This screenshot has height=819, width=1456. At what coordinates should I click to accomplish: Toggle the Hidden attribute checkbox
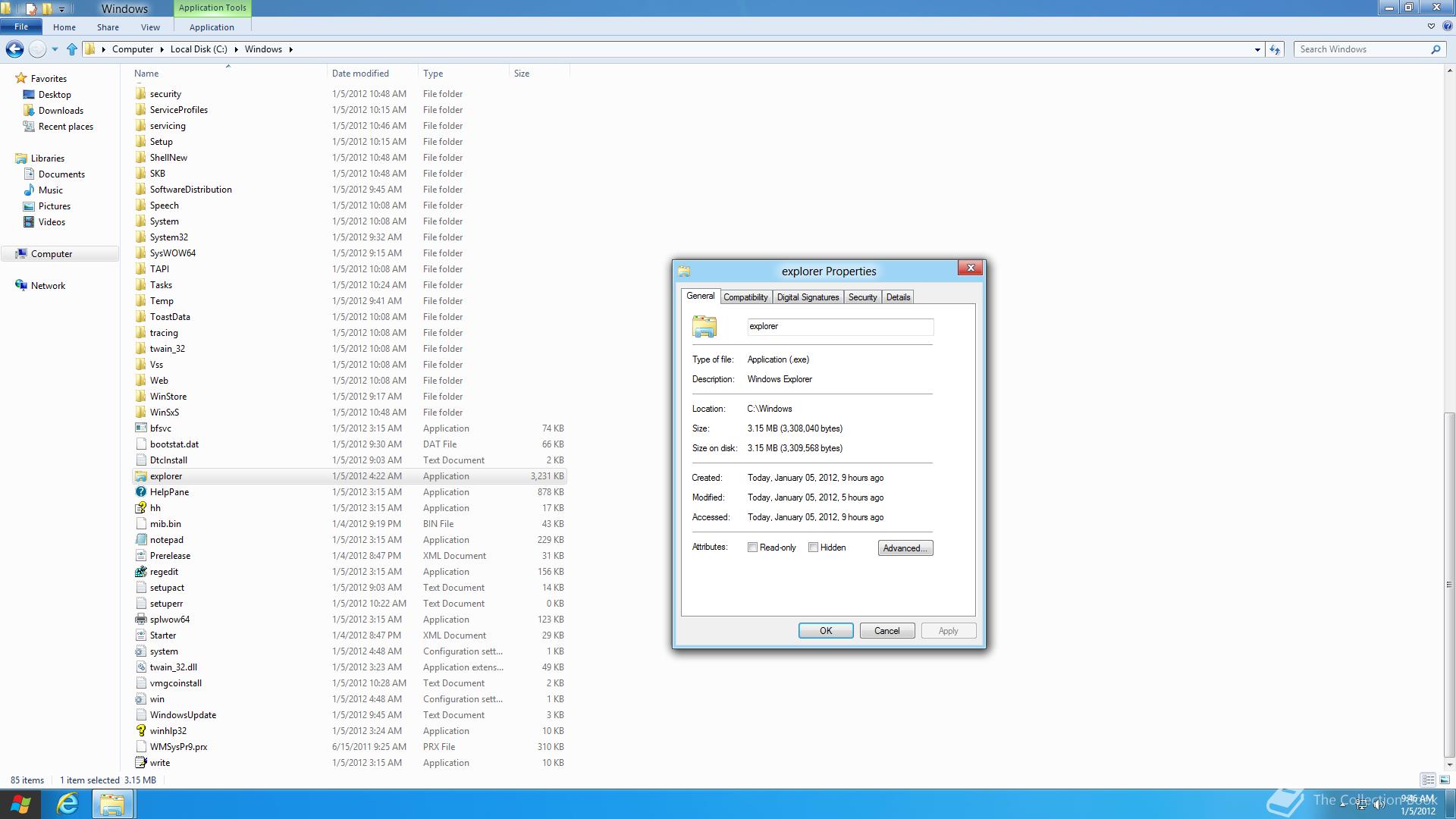pos(813,548)
